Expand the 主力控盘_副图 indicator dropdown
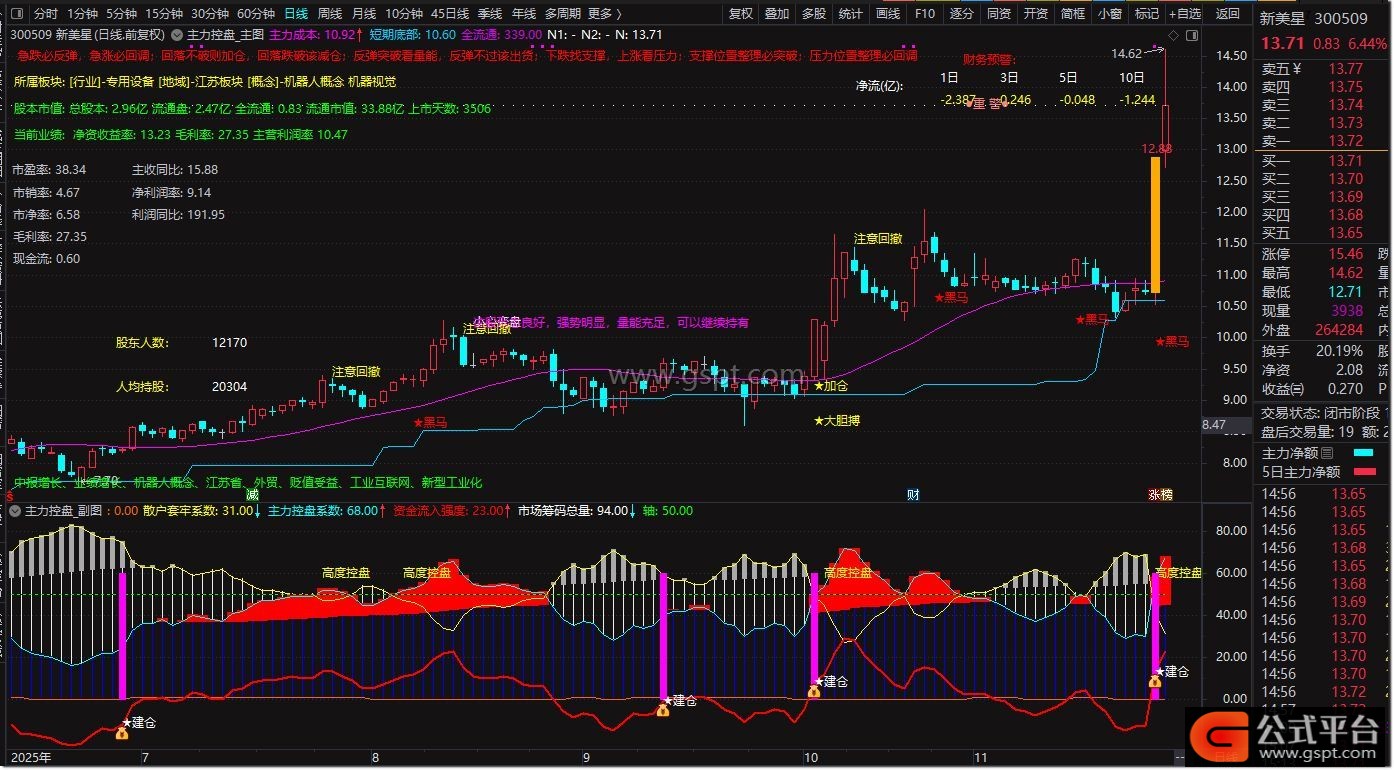 (x=15, y=511)
